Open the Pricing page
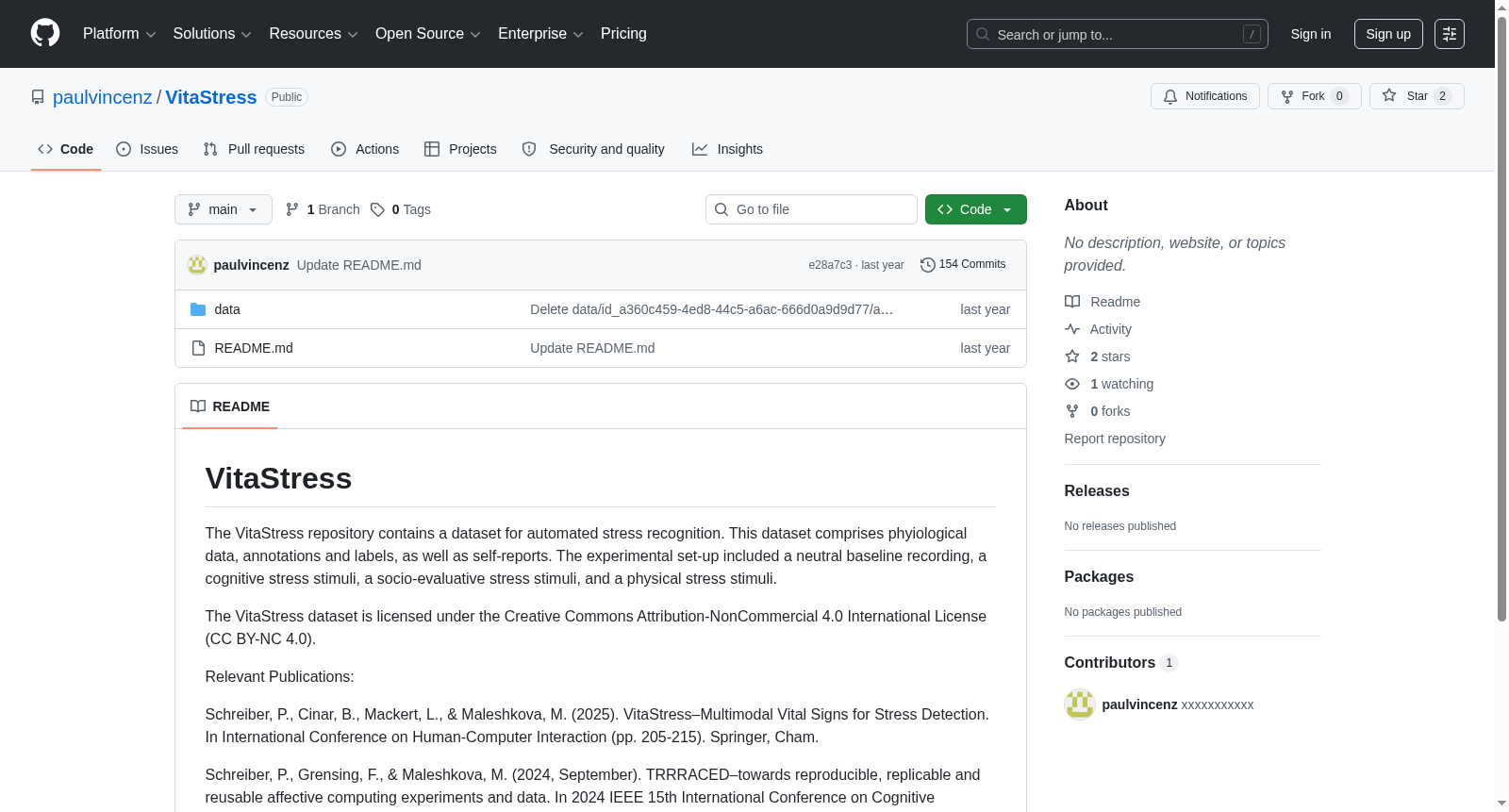1509x812 pixels. click(623, 34)
